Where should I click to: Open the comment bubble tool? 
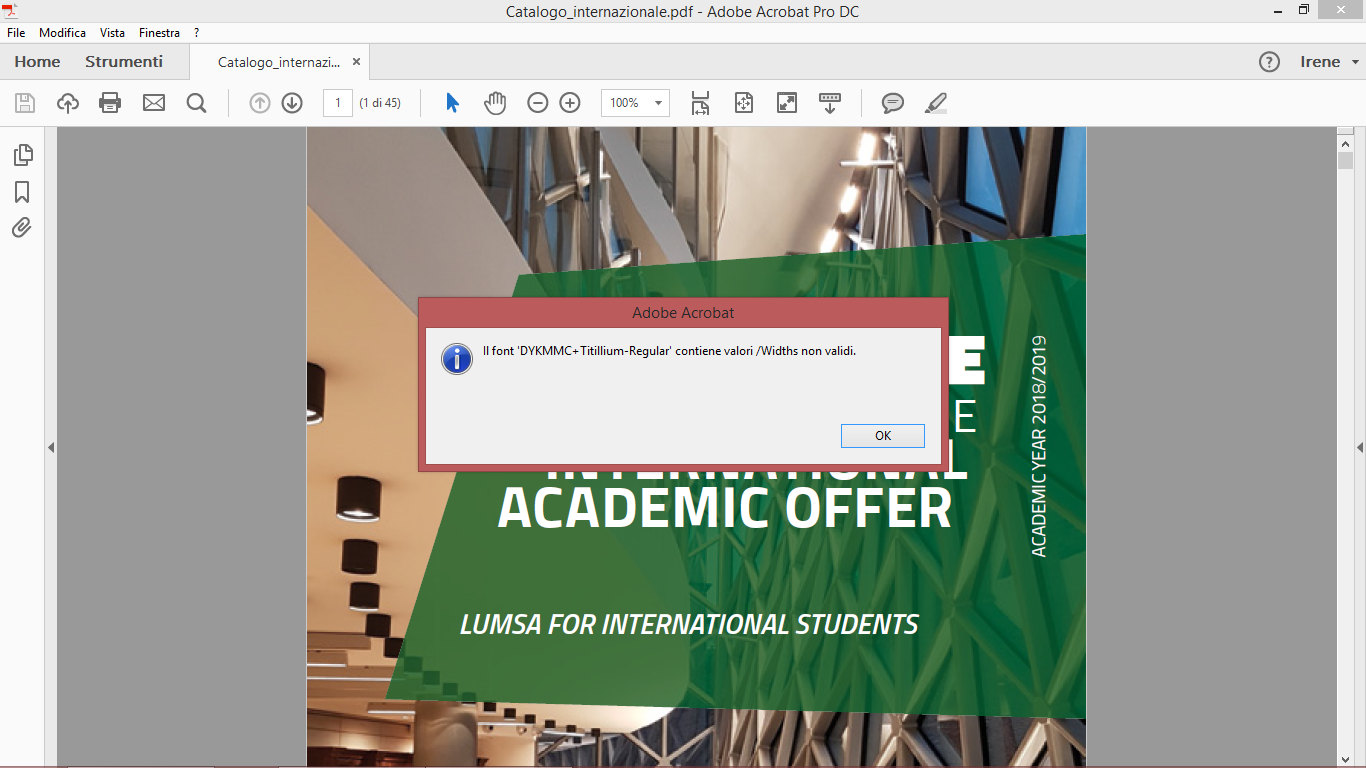[893, 103]
